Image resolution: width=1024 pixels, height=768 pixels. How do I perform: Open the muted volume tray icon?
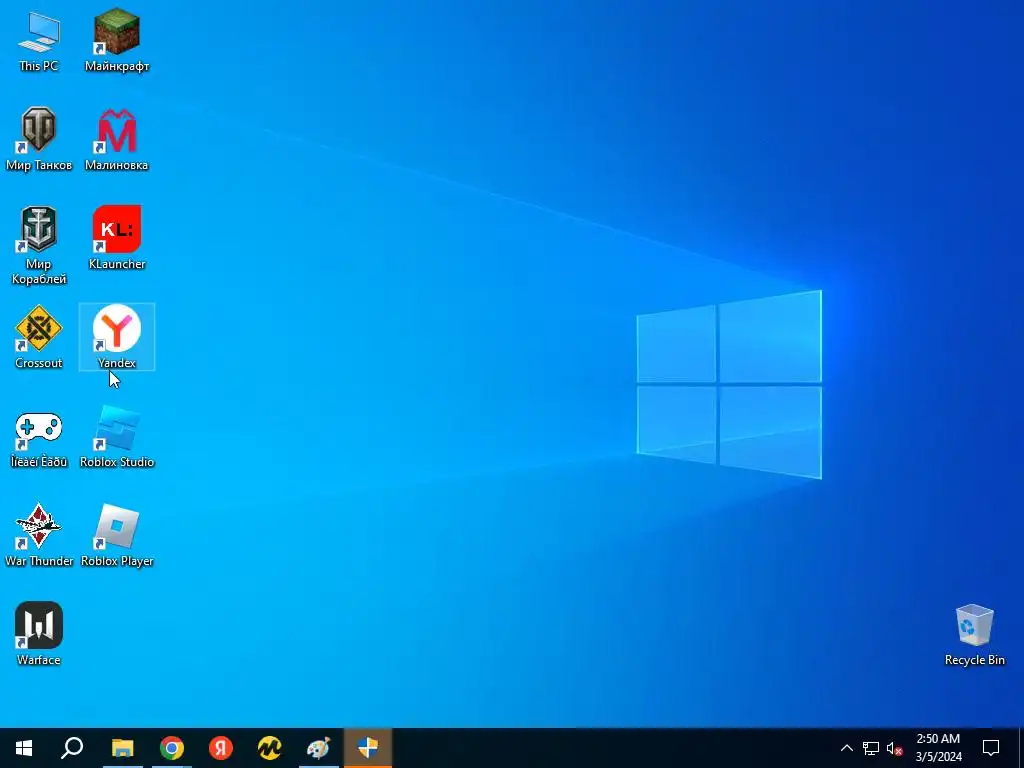pyautogui.click(x=895, y=748)
